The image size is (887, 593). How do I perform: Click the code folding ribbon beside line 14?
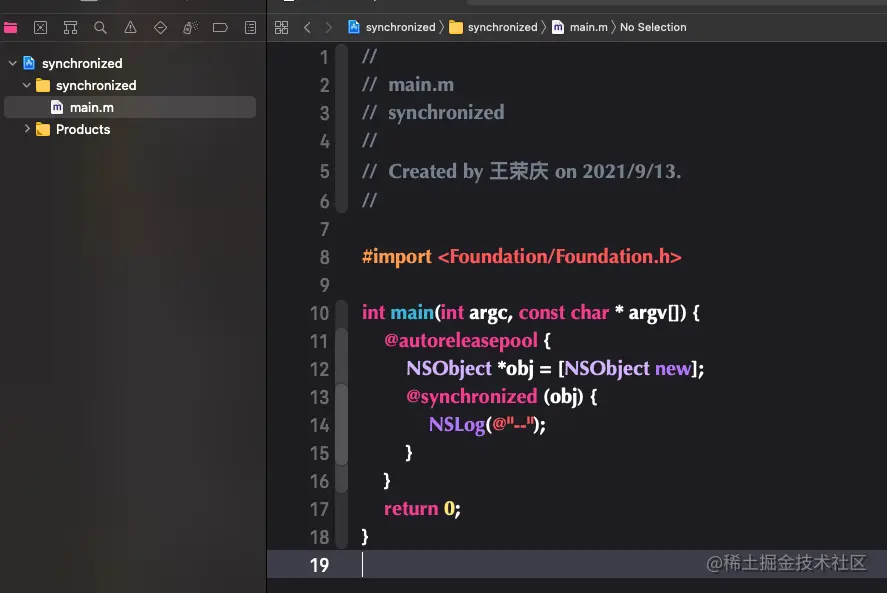point(341,425)
